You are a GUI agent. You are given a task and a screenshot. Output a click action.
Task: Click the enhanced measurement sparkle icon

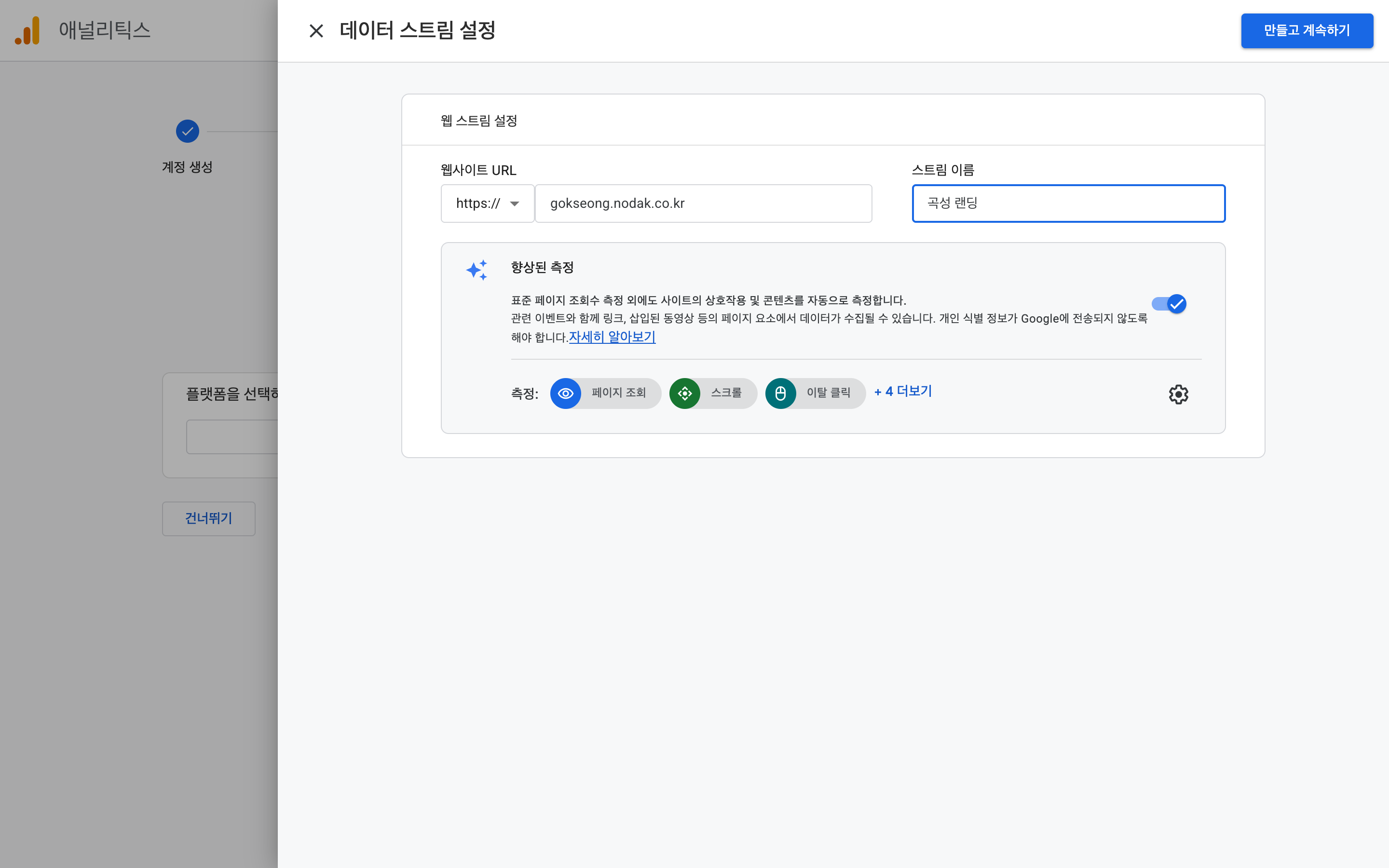(x=477, y=270)
